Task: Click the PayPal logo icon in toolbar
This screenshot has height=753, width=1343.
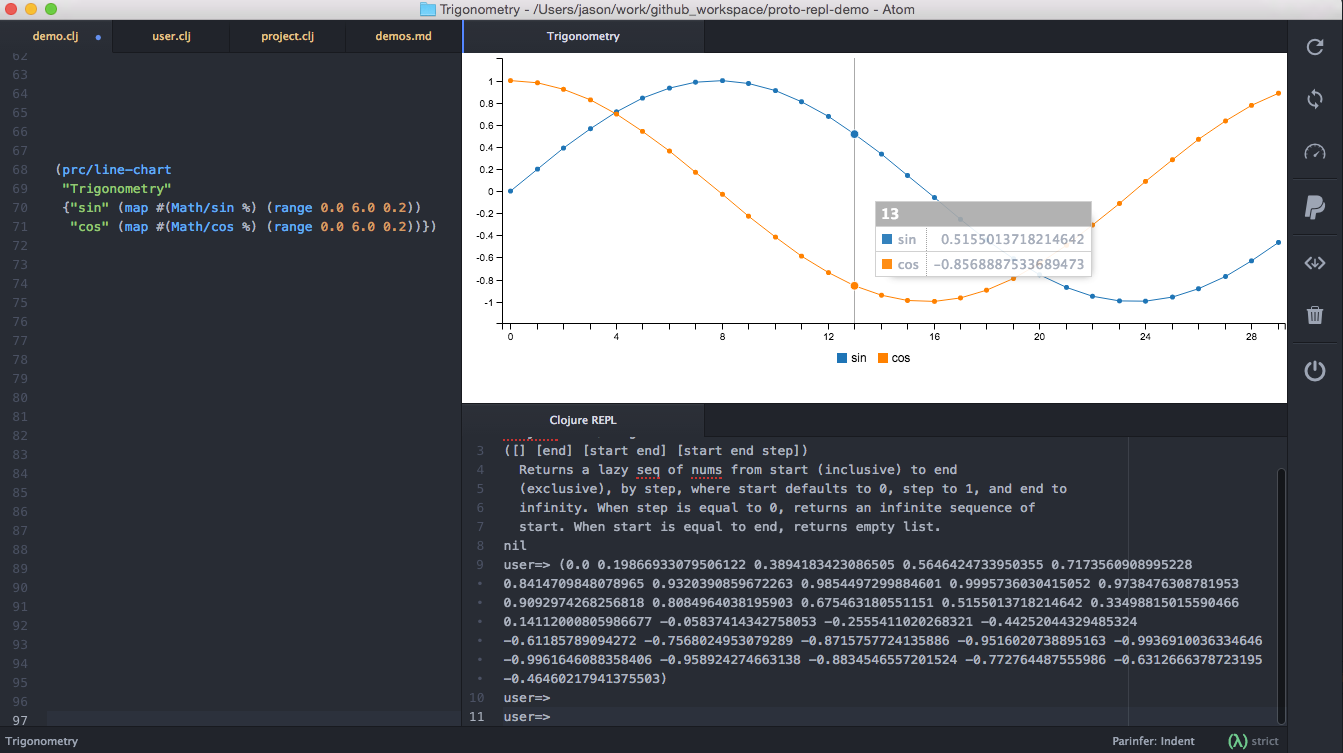Action: pyautogui.click(x=1315, y=208)
